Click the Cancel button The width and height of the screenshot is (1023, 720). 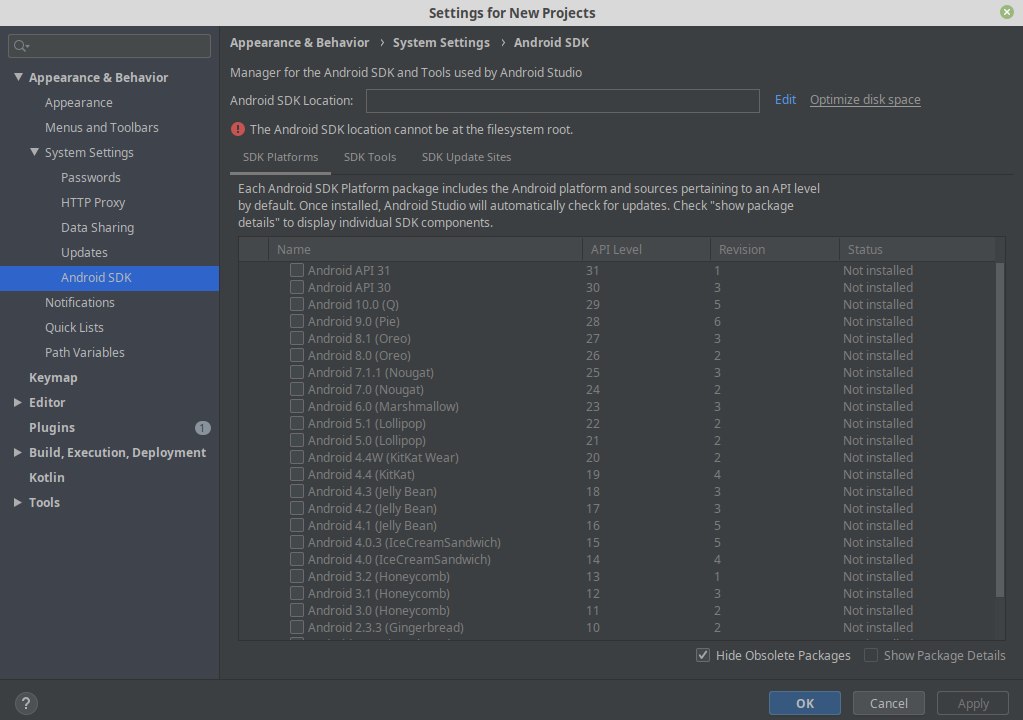pos(889,703)
